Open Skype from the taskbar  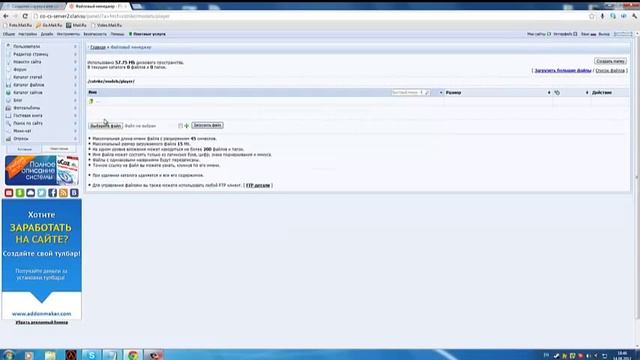tap(91, 355)
